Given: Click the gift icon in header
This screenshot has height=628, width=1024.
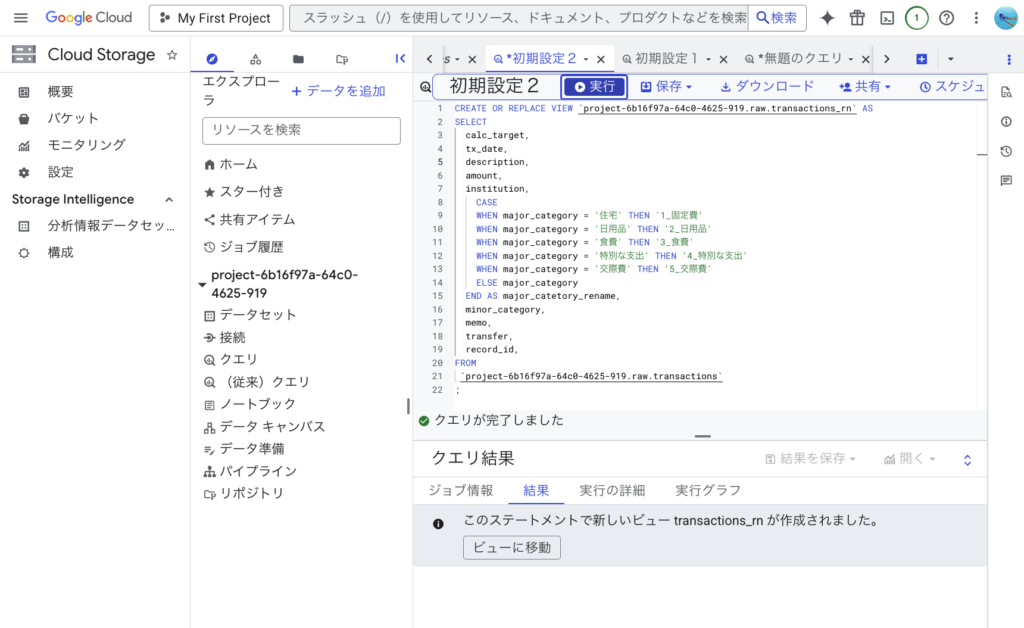Looking at the screenshot, I should click(857, 18).
